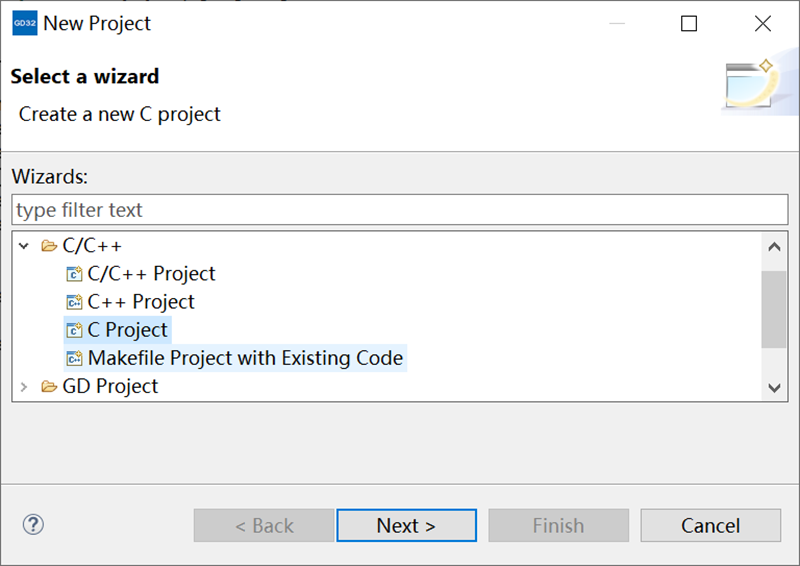The height and width of the screenshot is (566, 800).
Task: Collapse the C/C++ category
Action: pos(23,246)
